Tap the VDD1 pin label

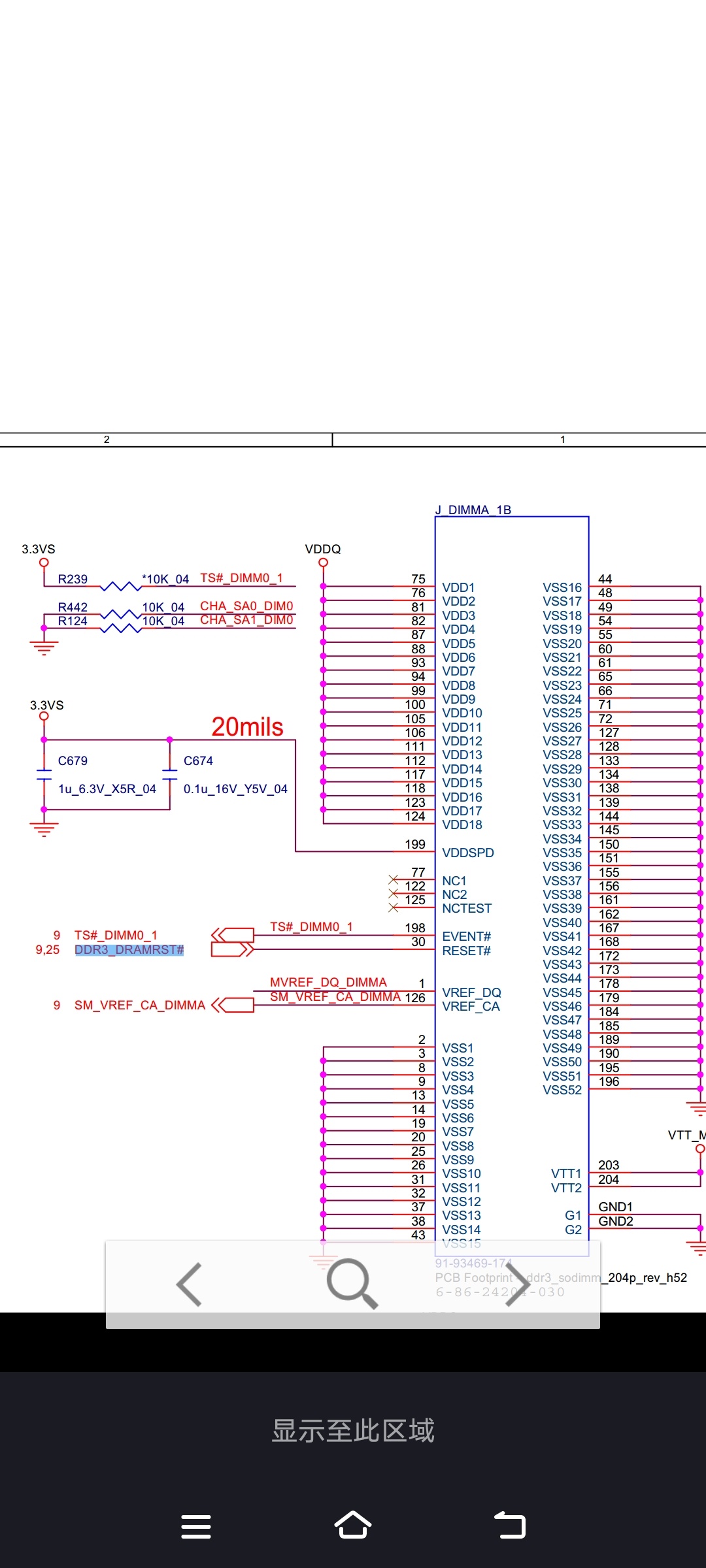point(458,587)
